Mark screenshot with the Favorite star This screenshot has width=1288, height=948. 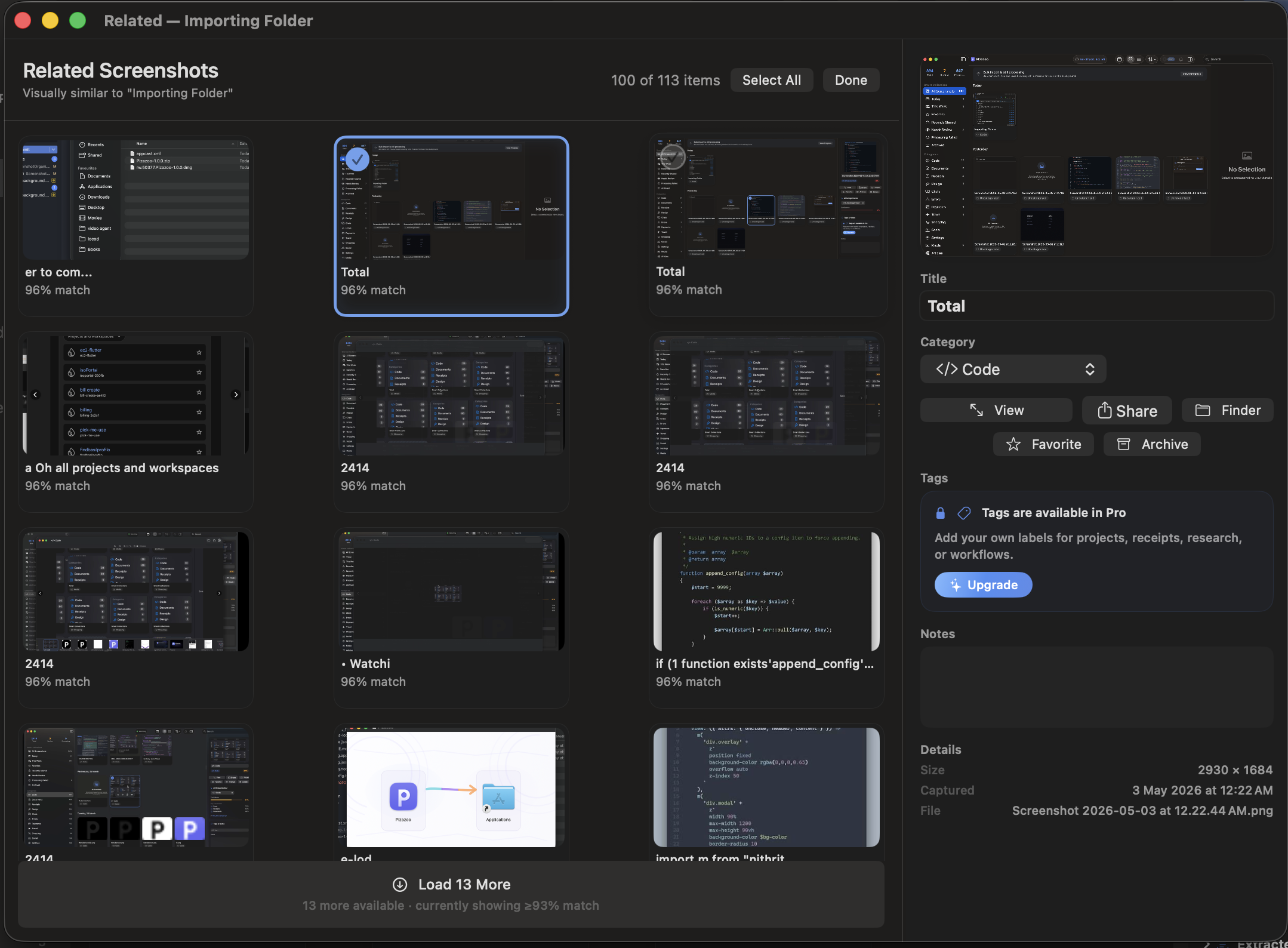pyautogui.click(x=1043, y=444)
